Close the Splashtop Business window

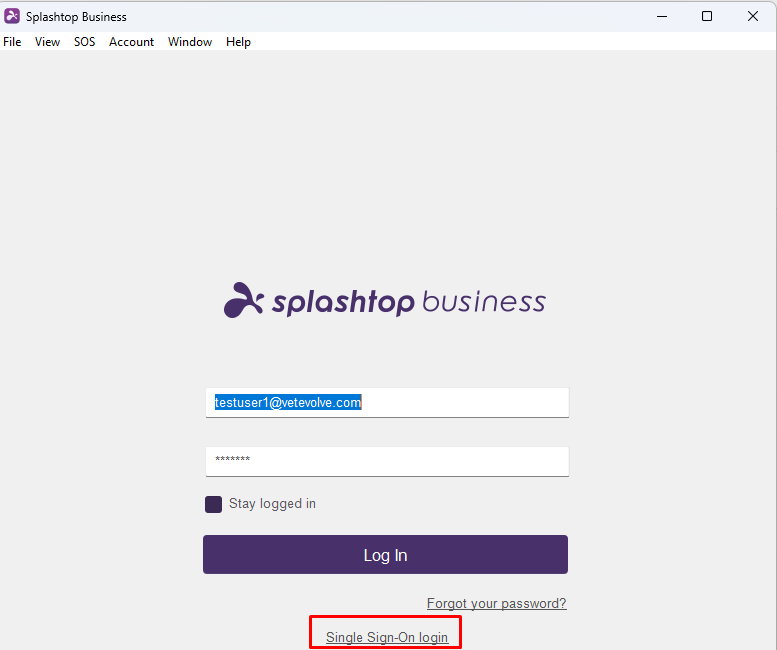(x=753, y=16)
